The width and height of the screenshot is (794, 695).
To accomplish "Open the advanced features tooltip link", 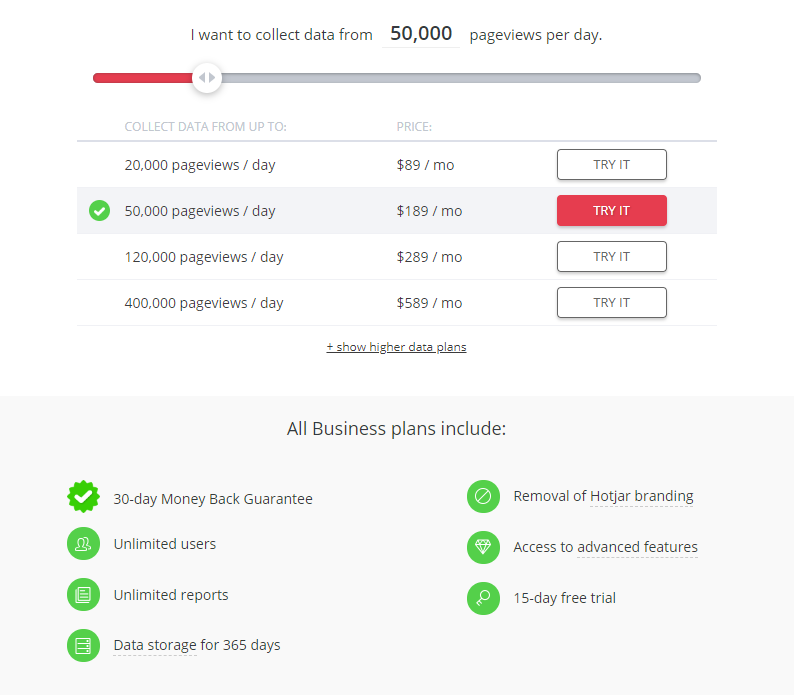I will click(x=637, y=548).
